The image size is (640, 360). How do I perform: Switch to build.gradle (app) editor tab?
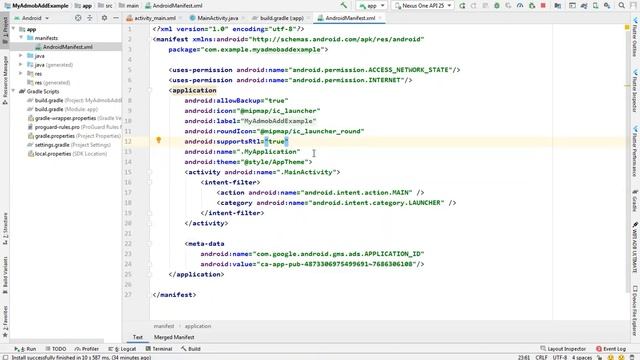282,18
